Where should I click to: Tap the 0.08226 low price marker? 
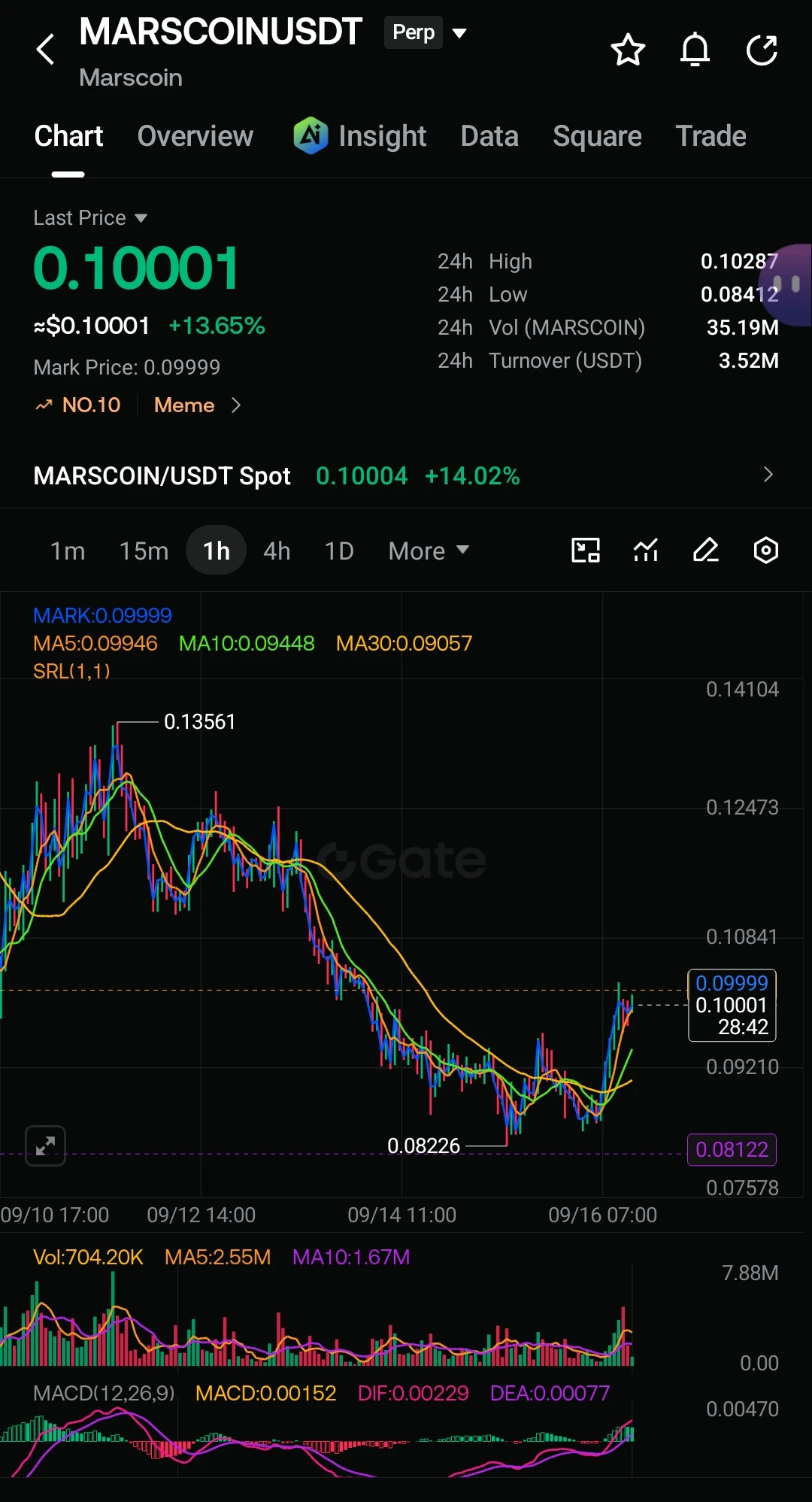click(x=423, y=1145)
